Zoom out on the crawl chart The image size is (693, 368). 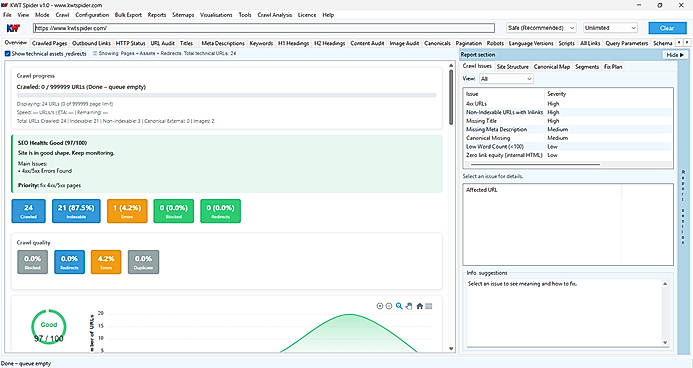click(389, 306)
